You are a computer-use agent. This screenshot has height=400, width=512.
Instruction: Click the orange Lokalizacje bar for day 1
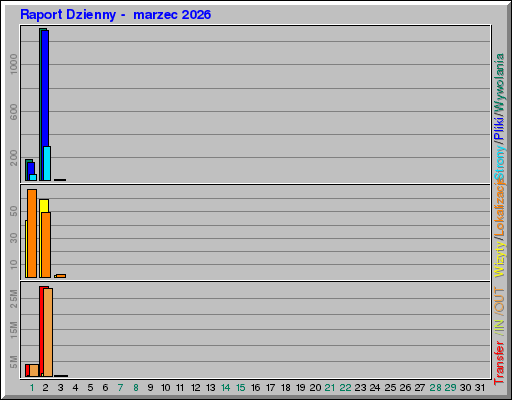coord(32,233)
